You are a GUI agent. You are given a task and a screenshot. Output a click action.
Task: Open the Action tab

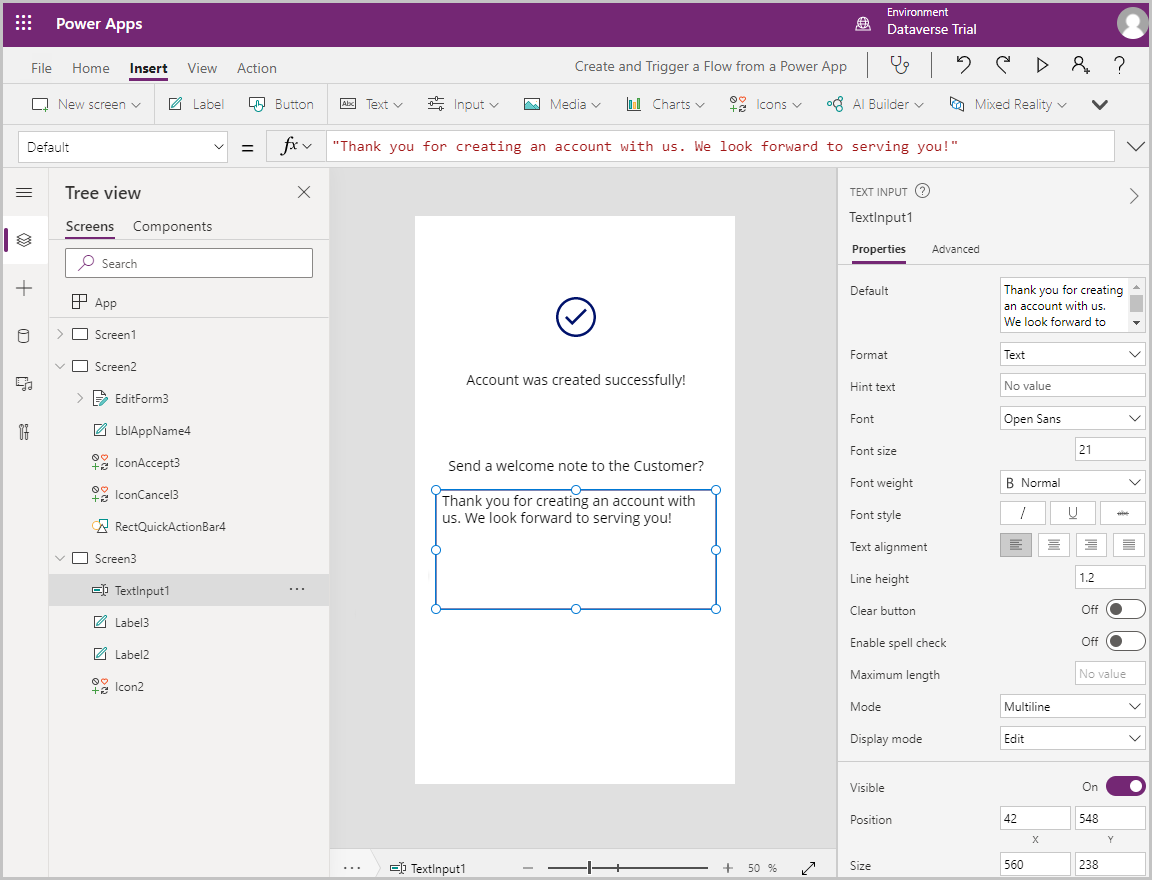coord(256,68)
